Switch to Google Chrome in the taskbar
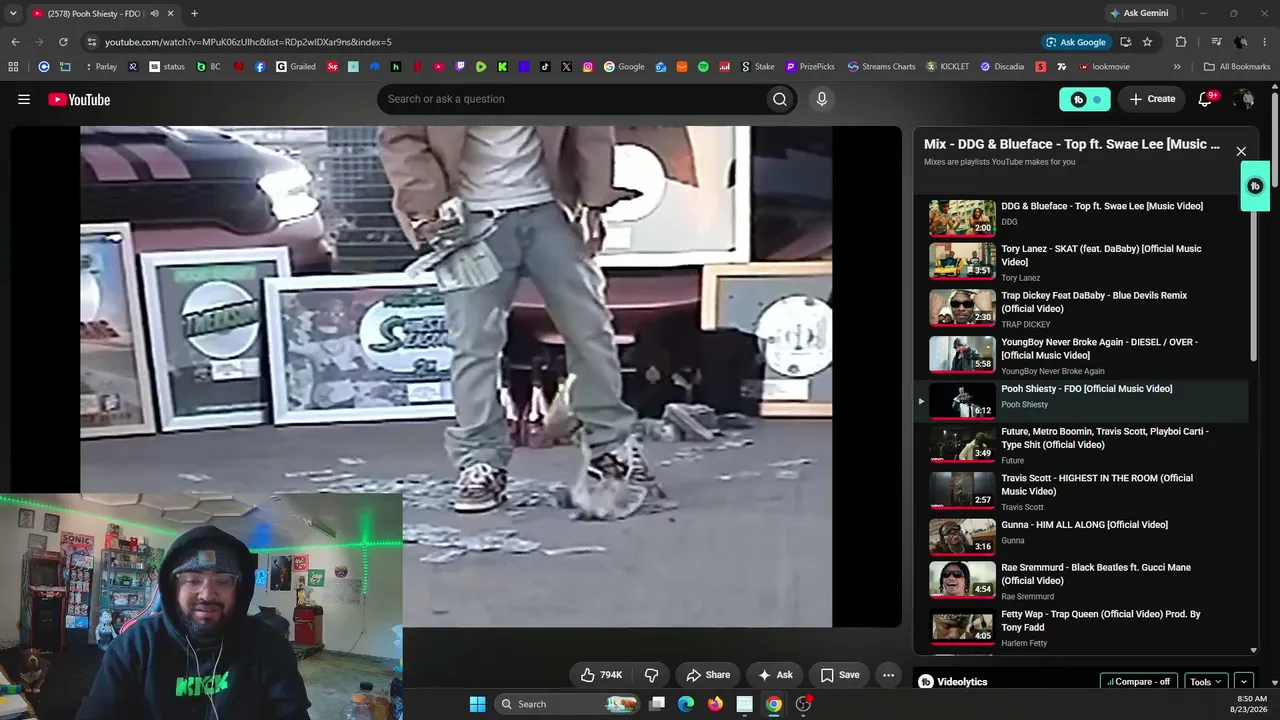Screen dimensions: 1280x720 point(774,704)
